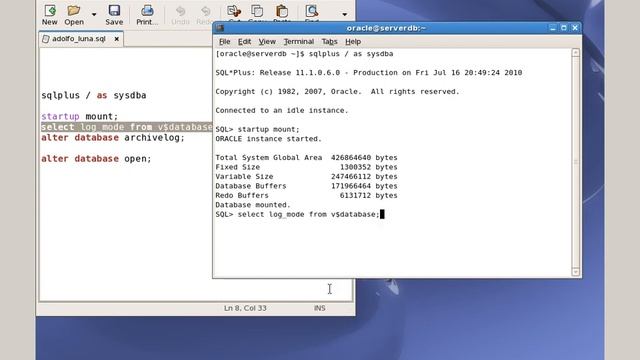Open the View menu in terminal

coord(267,42)
